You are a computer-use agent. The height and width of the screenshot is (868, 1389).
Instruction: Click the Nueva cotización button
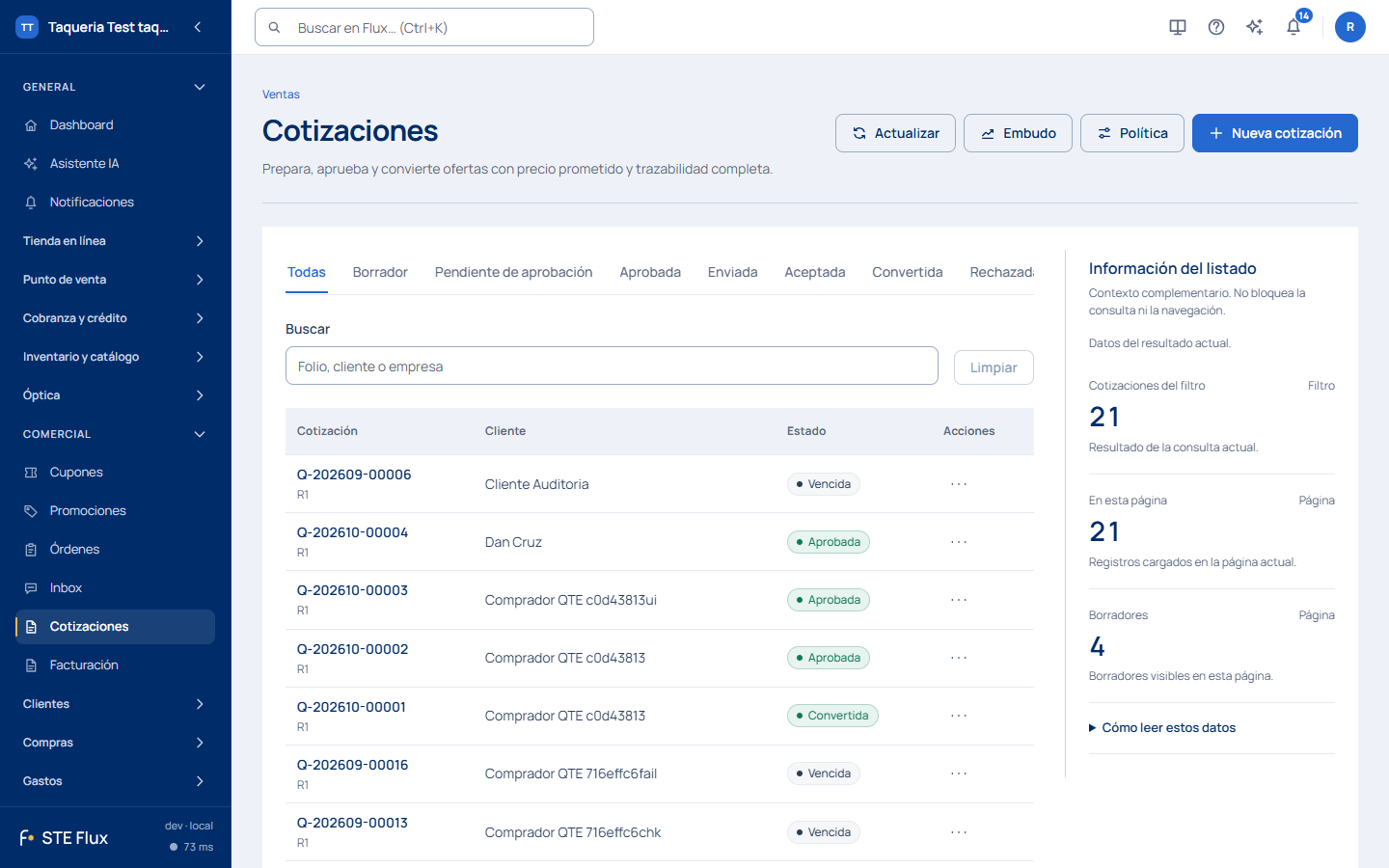(x=1275, y=133)
